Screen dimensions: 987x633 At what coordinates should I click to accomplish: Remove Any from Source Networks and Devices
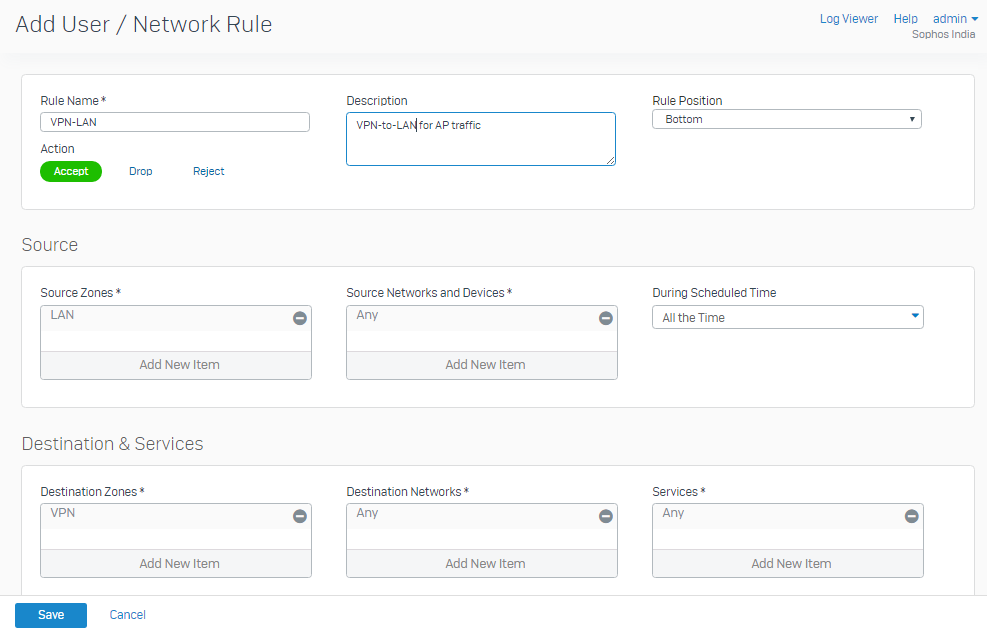pos(605,317)
